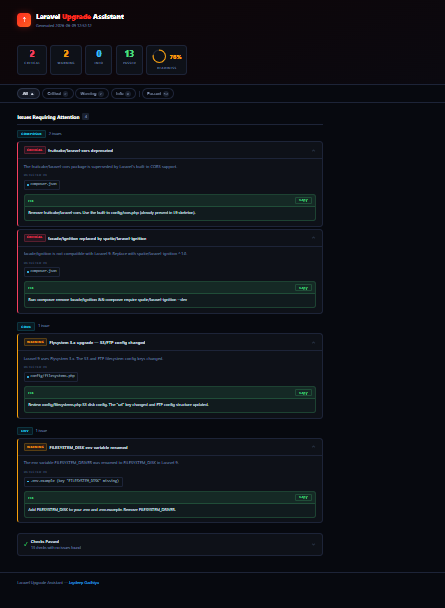Click the Warning badge on Flysystem issue
This screenshot has height=608, width=445.
coord(35,342)
